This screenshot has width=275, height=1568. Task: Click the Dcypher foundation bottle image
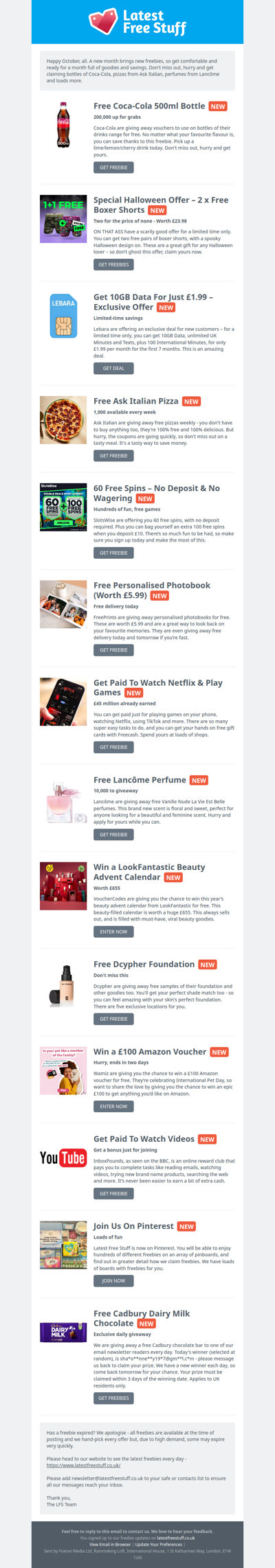click(63, 985)
